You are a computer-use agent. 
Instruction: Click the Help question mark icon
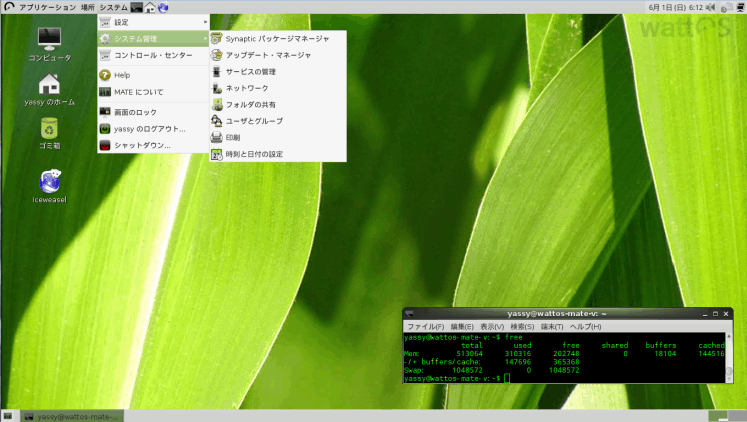[x=105, y=75]
